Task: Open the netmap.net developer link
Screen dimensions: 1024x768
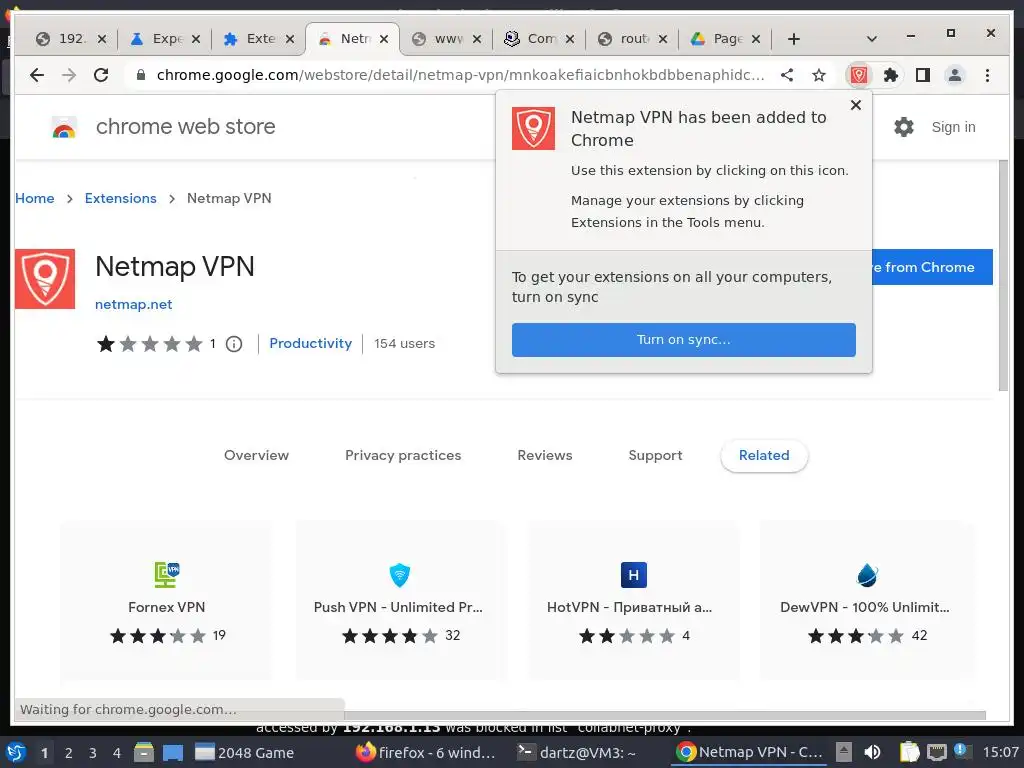Action: point(133,304)
